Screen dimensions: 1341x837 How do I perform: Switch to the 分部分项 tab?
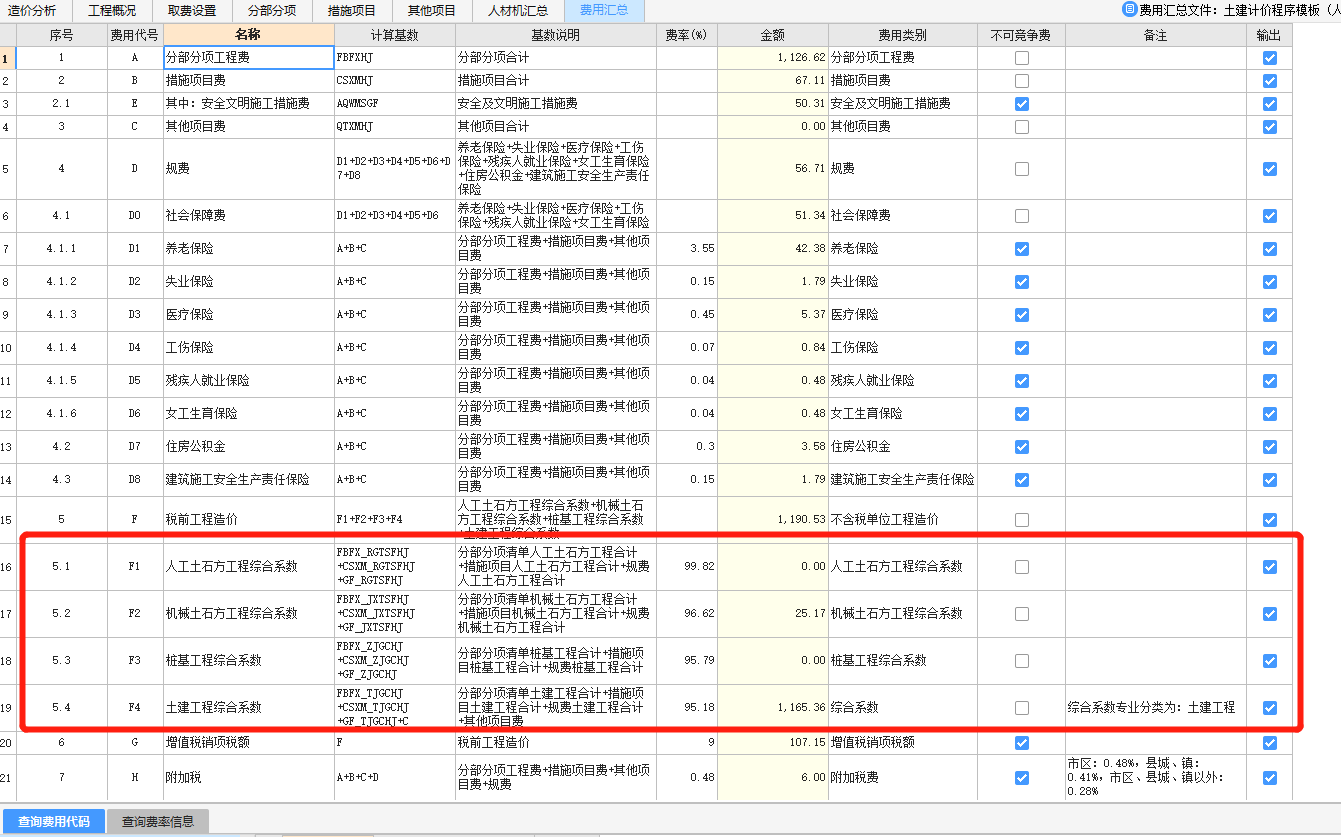[x=272, y=11]
